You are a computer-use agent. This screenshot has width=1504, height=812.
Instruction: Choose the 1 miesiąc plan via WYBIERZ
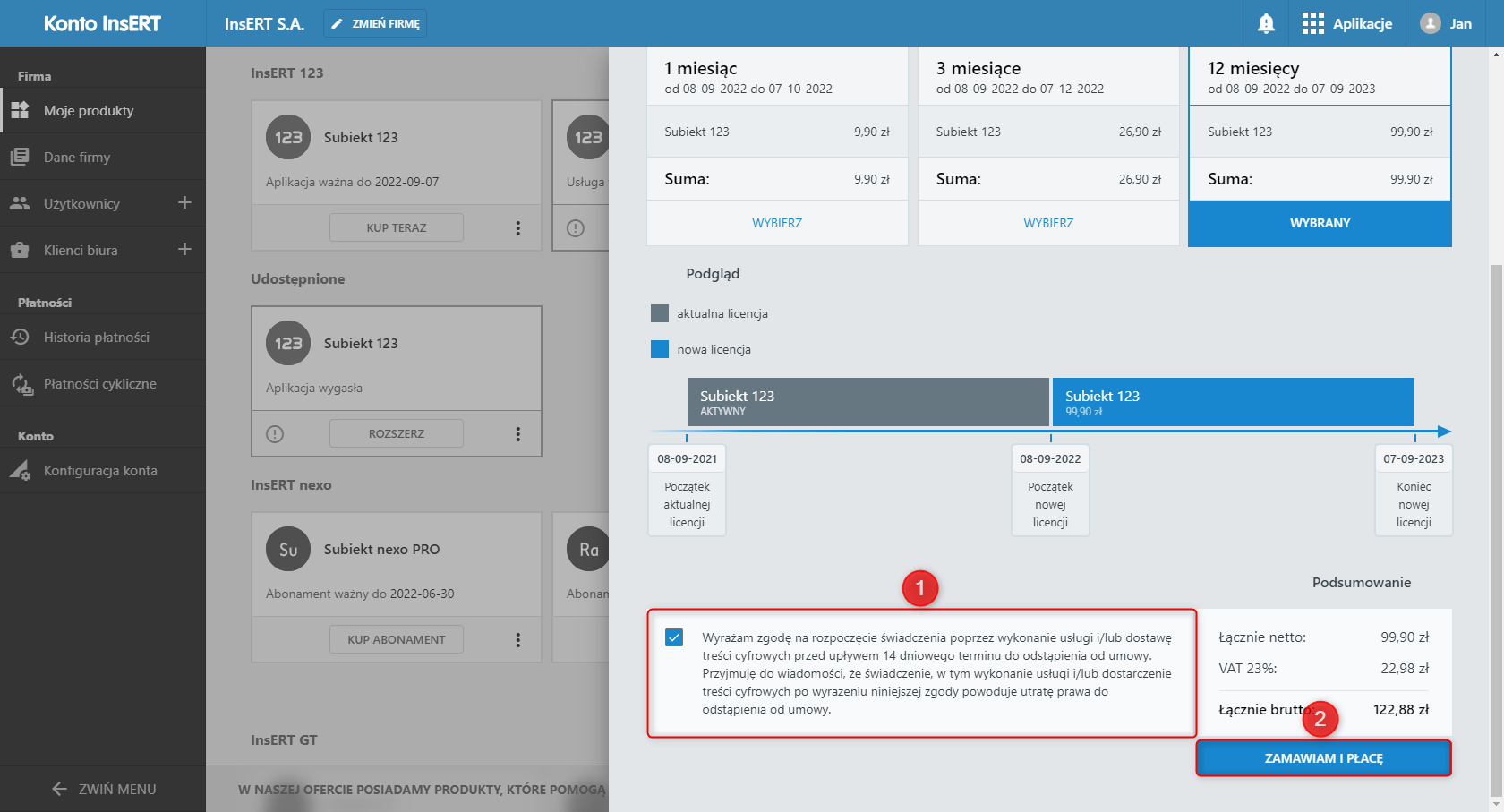point(777,223)
